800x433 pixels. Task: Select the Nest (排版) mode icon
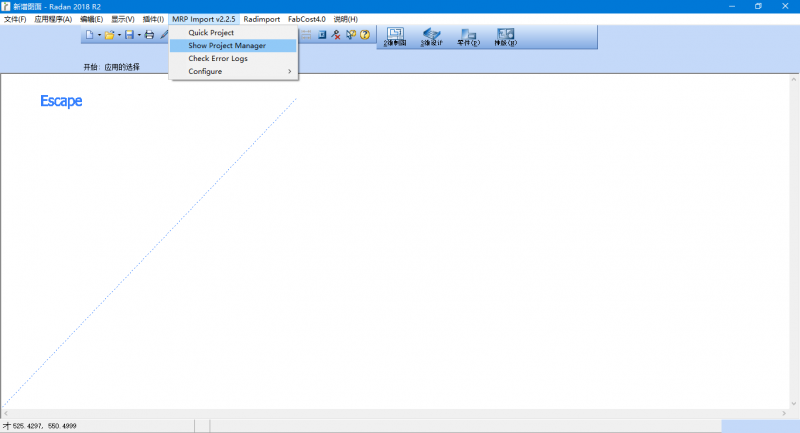(505, 37)
